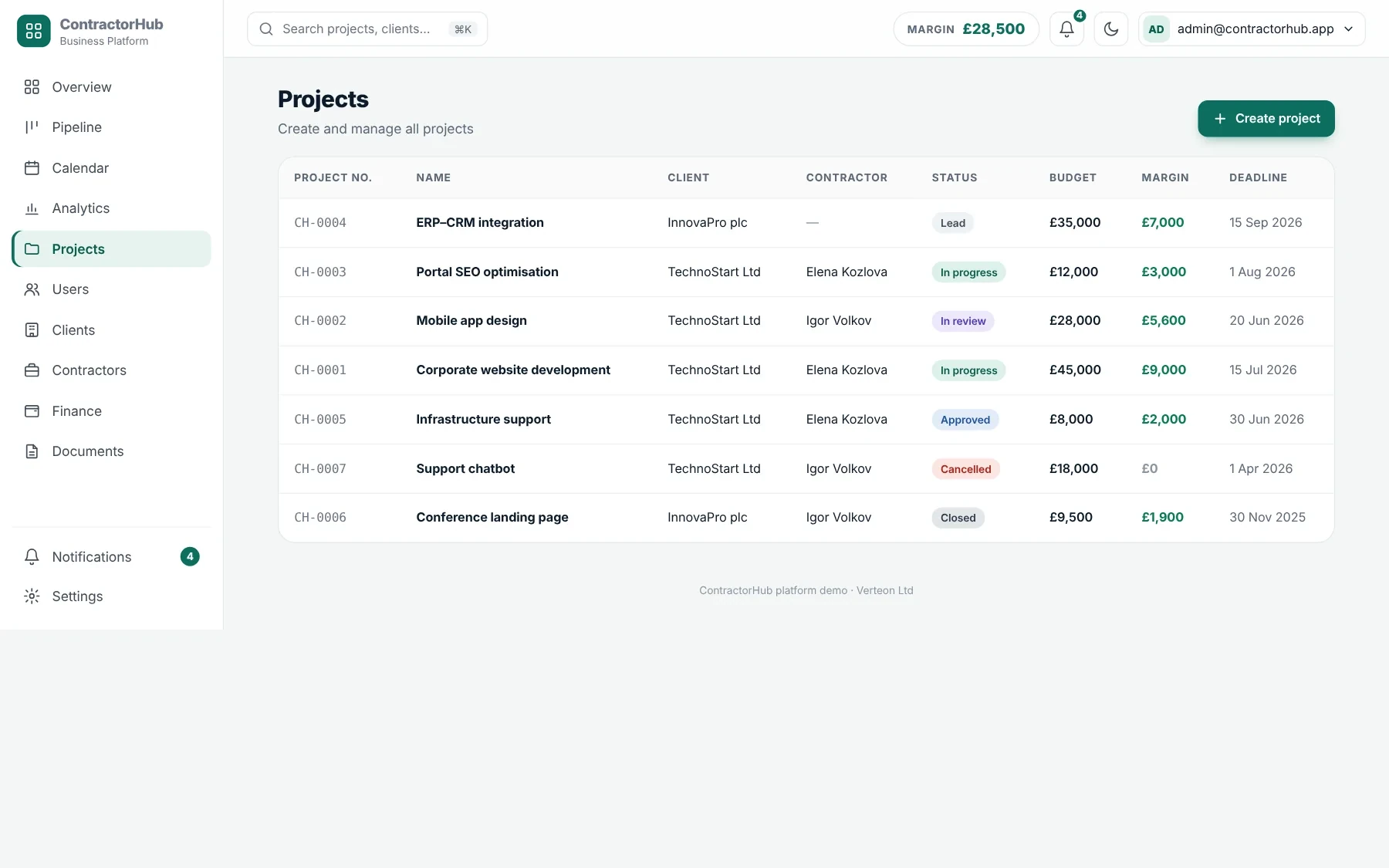Click the Closed status badge
The width and height of the screenshot is (1389, 868).
958,518
